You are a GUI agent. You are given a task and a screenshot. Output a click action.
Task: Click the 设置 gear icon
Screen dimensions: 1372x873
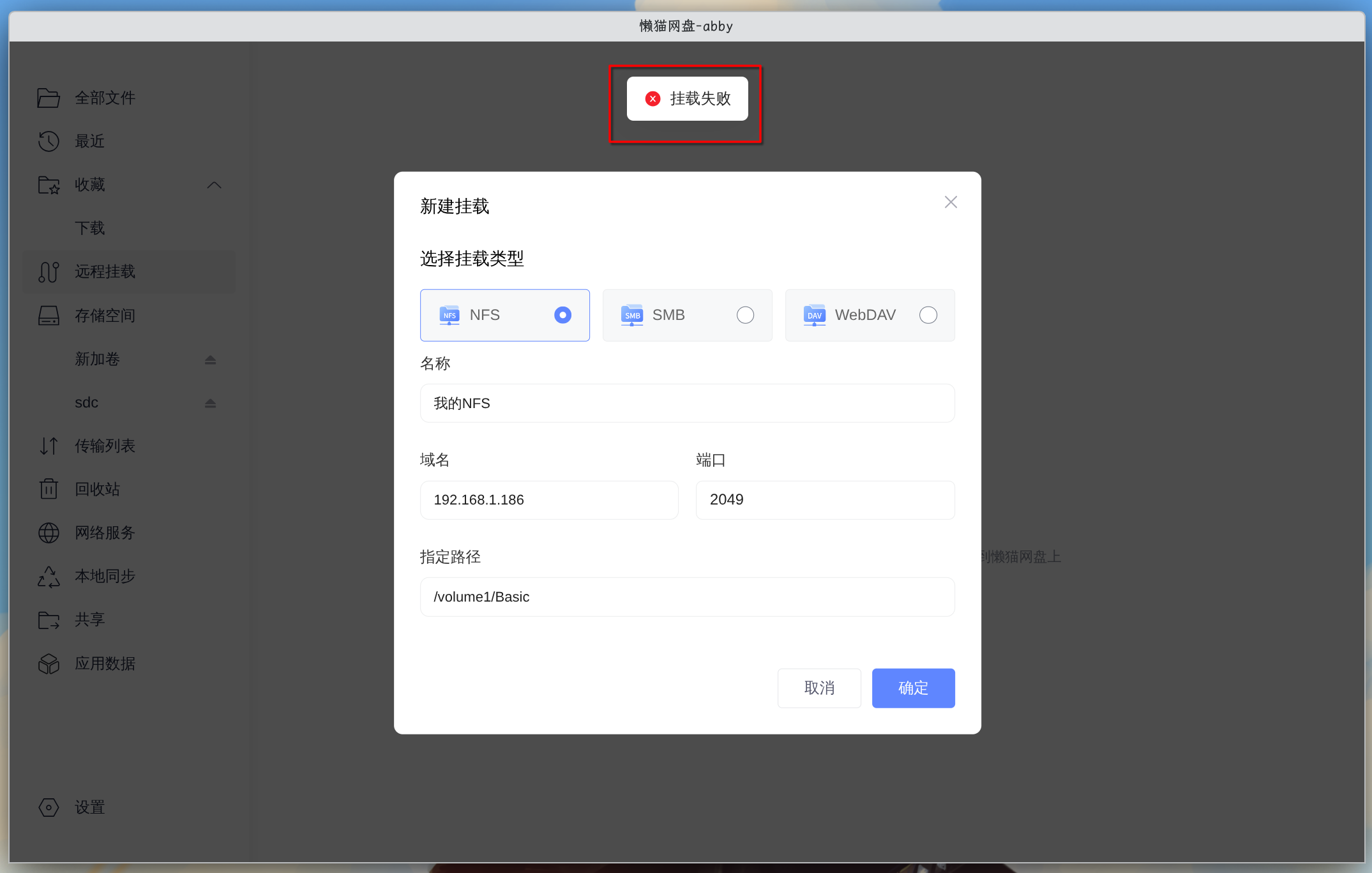click(49, 807)
